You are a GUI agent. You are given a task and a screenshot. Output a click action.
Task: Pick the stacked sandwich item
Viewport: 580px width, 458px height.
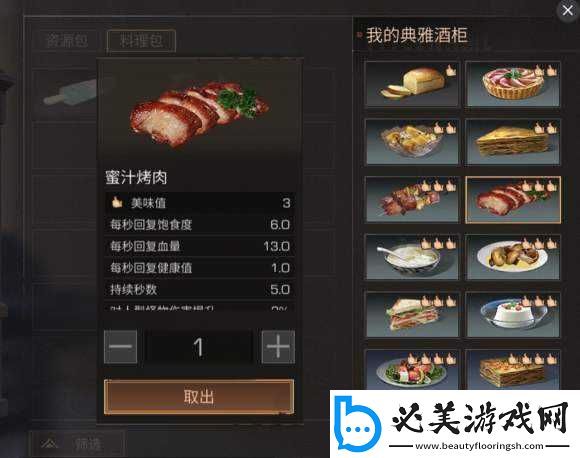[x=412, y=314]
